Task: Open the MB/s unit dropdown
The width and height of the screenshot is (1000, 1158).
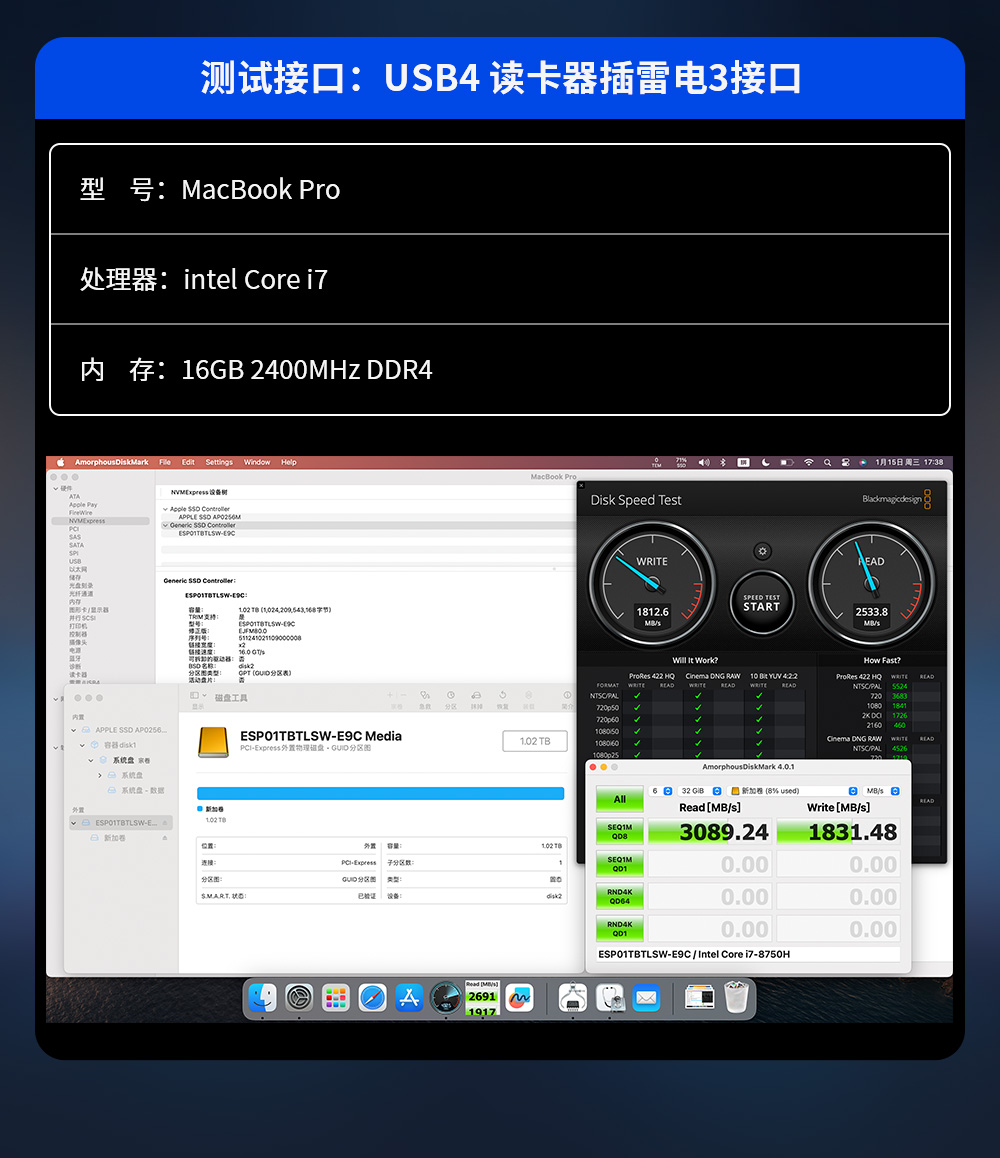Action: [882, 791]
